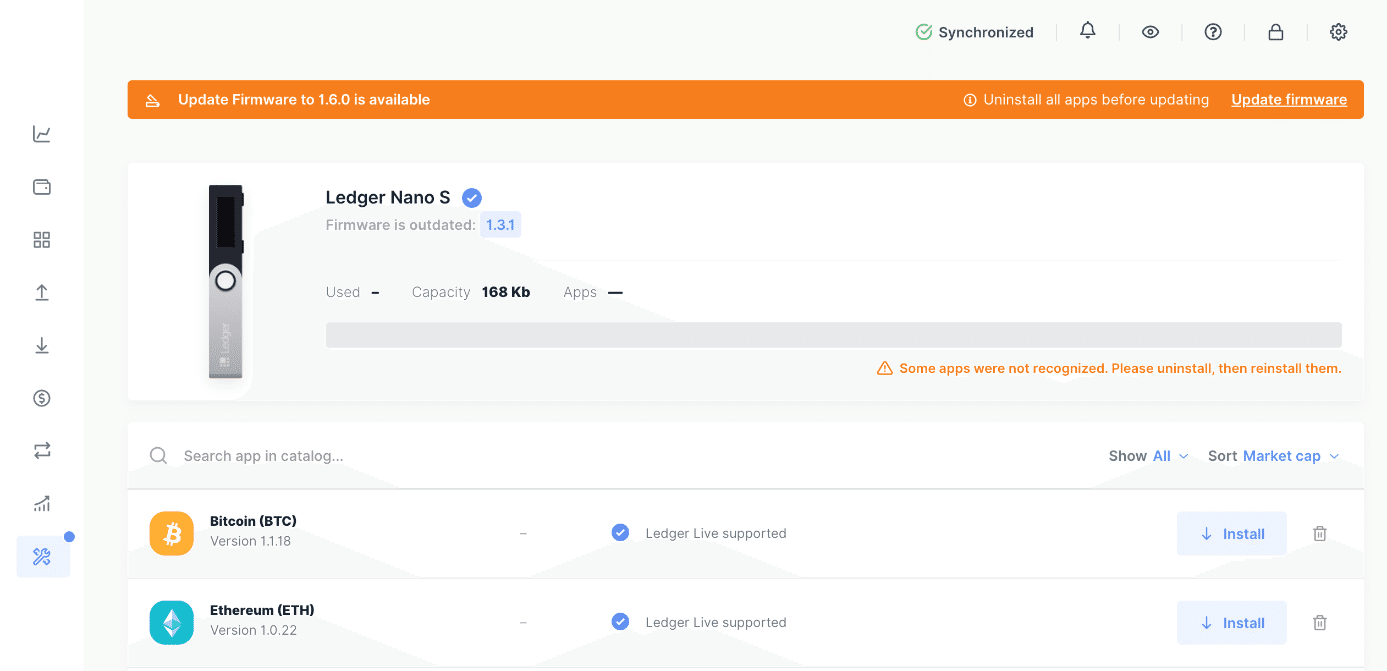Click the Search app in catalog field
This screenshot has height=671, width=1387.
400,456
